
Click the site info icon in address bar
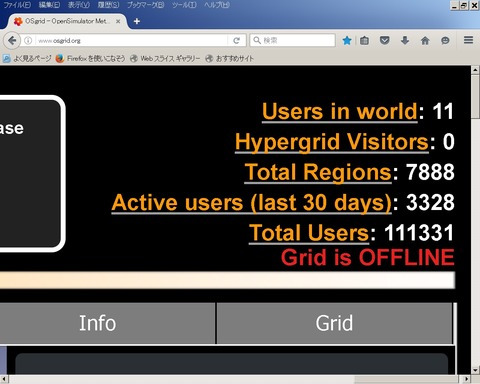pyautogui.click(x=28, y=41)
